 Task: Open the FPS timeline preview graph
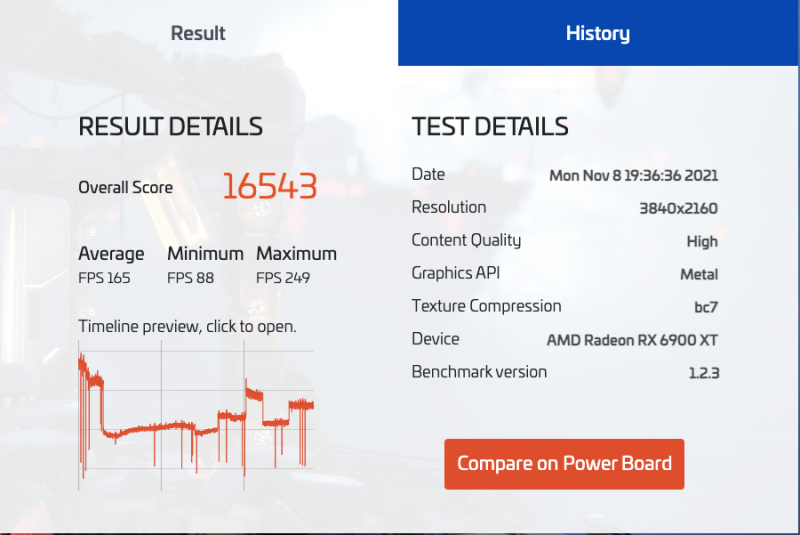196,416
